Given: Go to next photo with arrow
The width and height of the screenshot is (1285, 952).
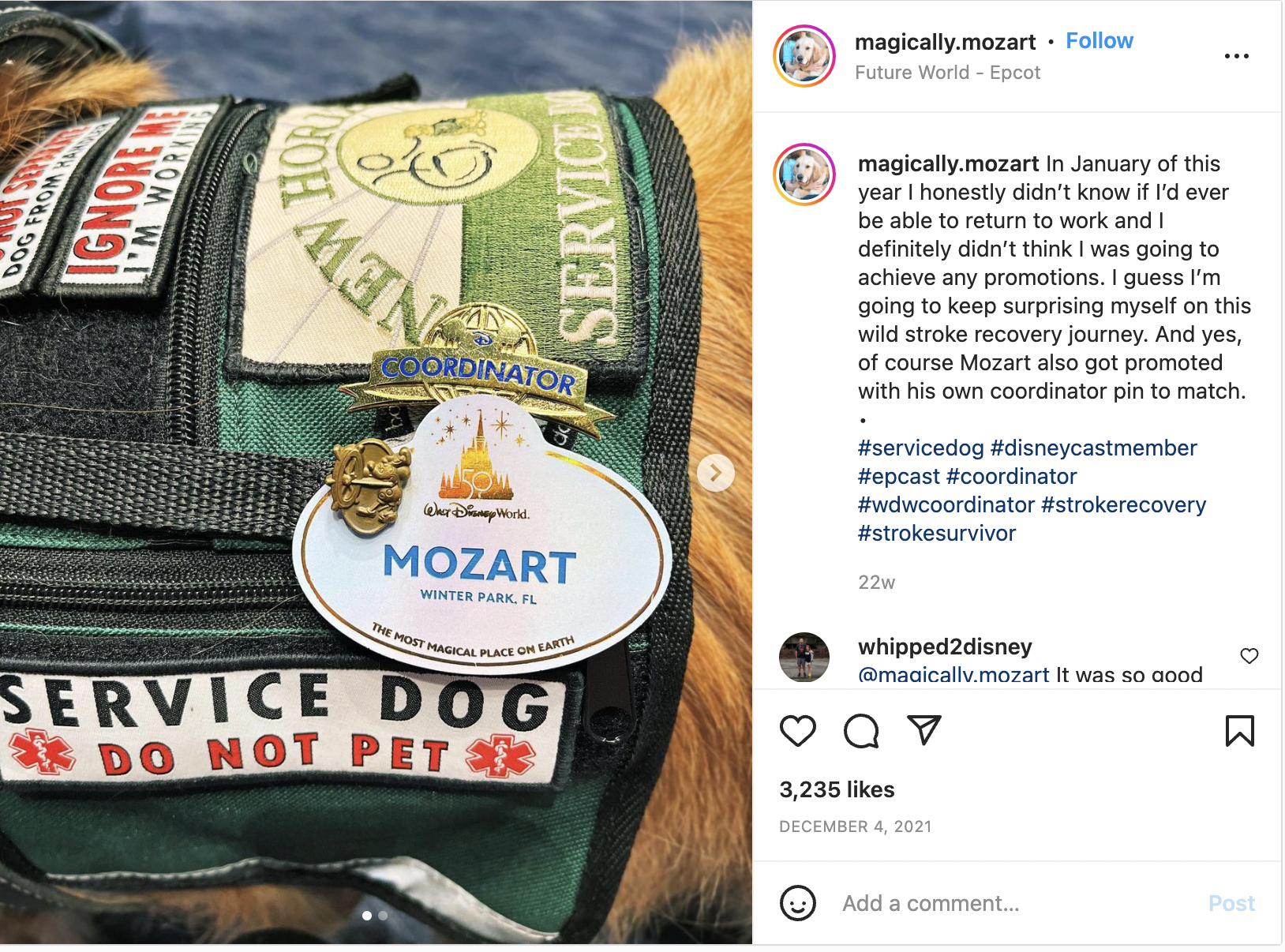Looking at the screenshot, I should pyautogui.click(x=715, y=473).
